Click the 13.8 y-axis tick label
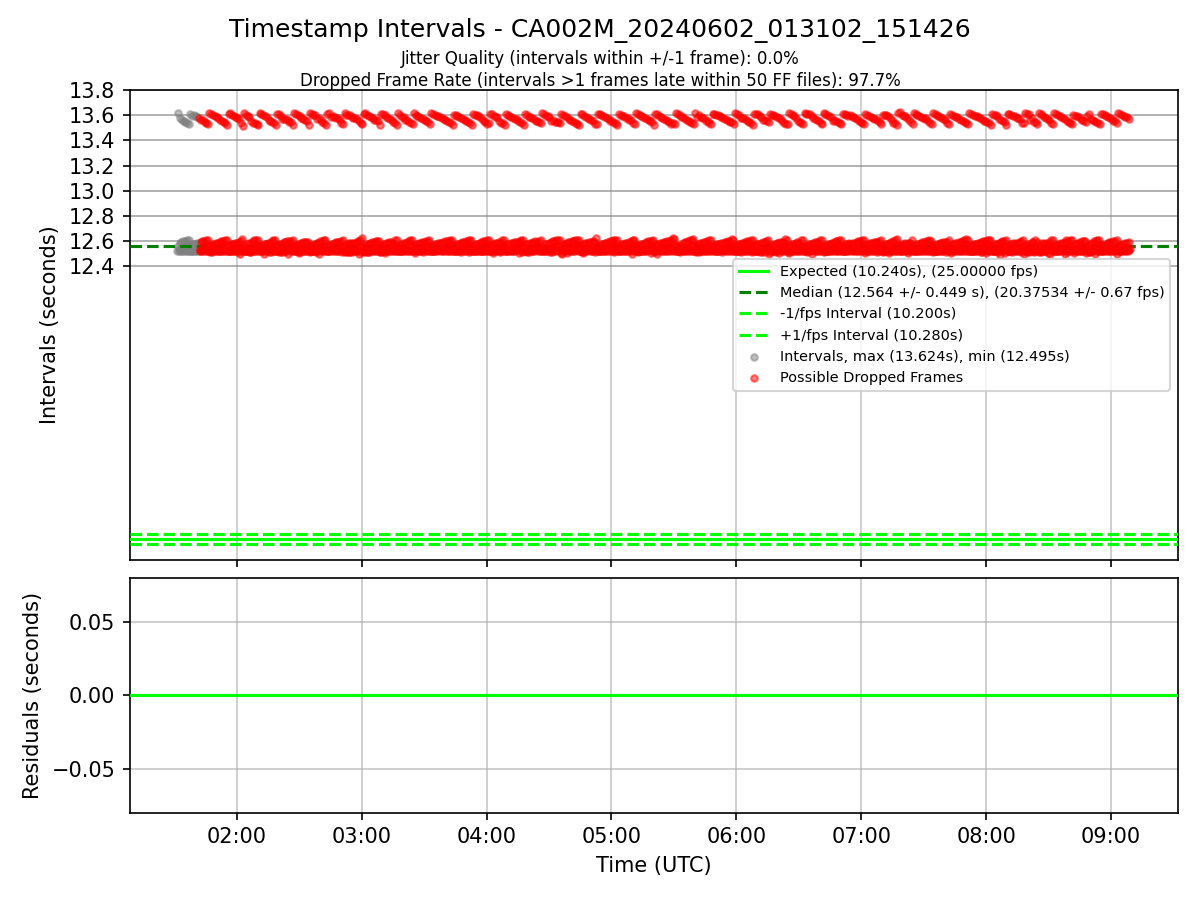1200x900 pixels. 90,91
